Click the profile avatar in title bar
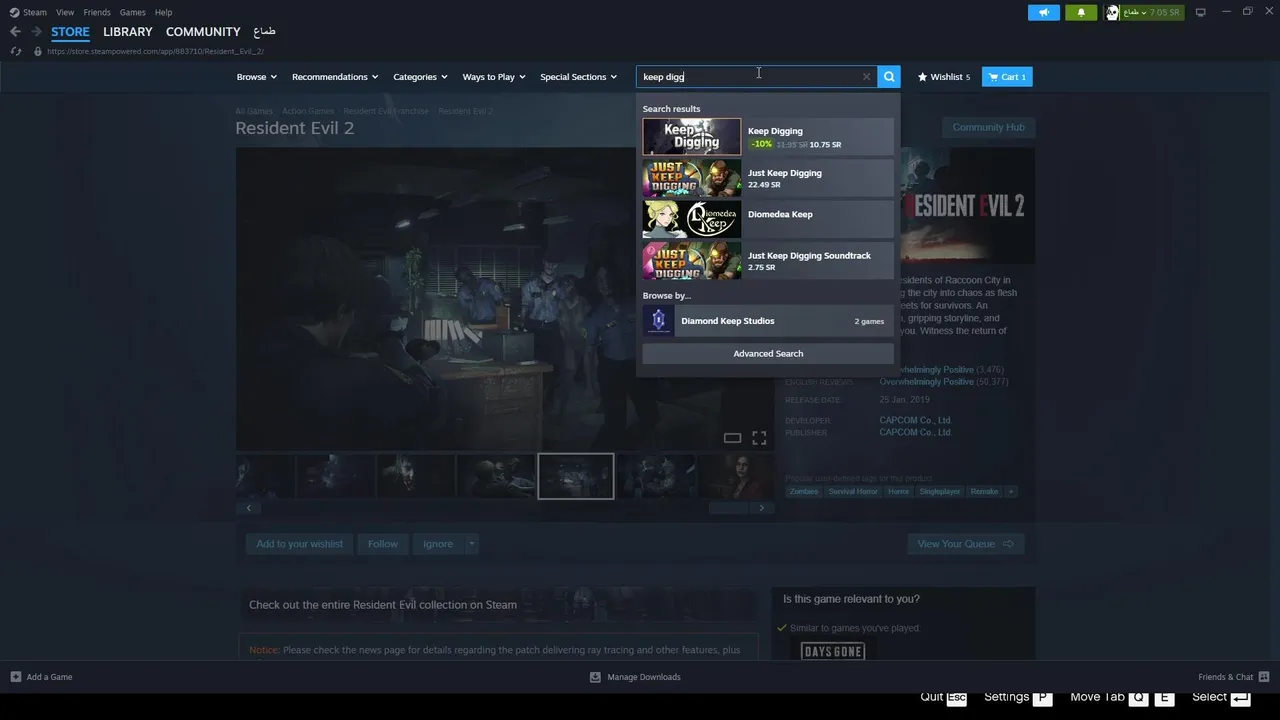The image size is (1280, 720). point(1112,12)
